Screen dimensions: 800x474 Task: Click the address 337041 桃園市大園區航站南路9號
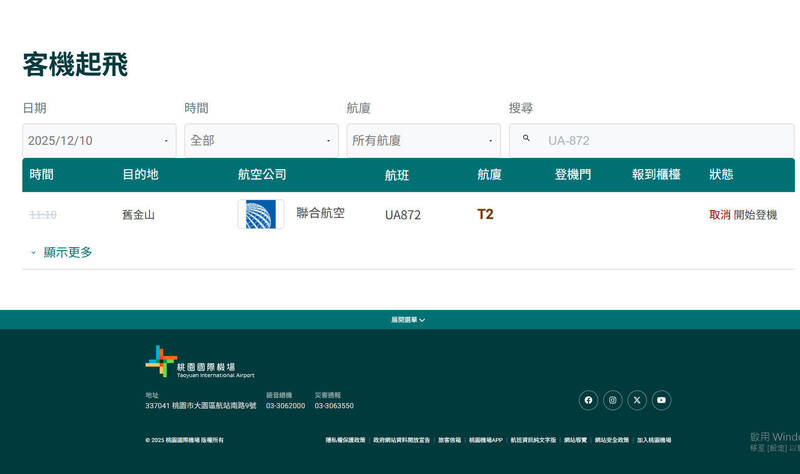tap(201, 406)
